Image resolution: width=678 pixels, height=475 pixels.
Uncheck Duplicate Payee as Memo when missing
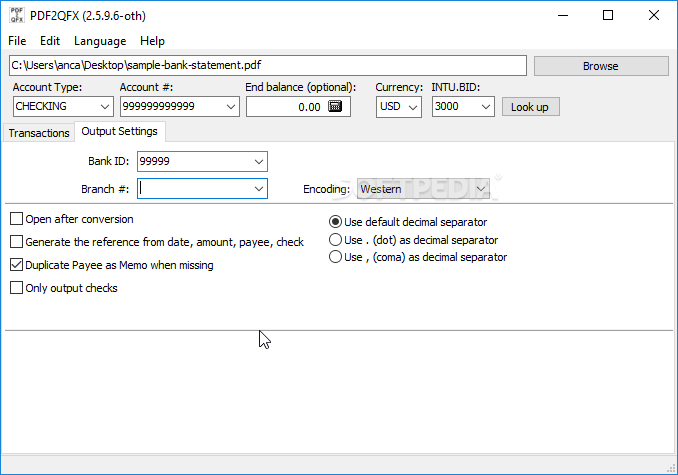pyautogui.click(x=17, y=265)
